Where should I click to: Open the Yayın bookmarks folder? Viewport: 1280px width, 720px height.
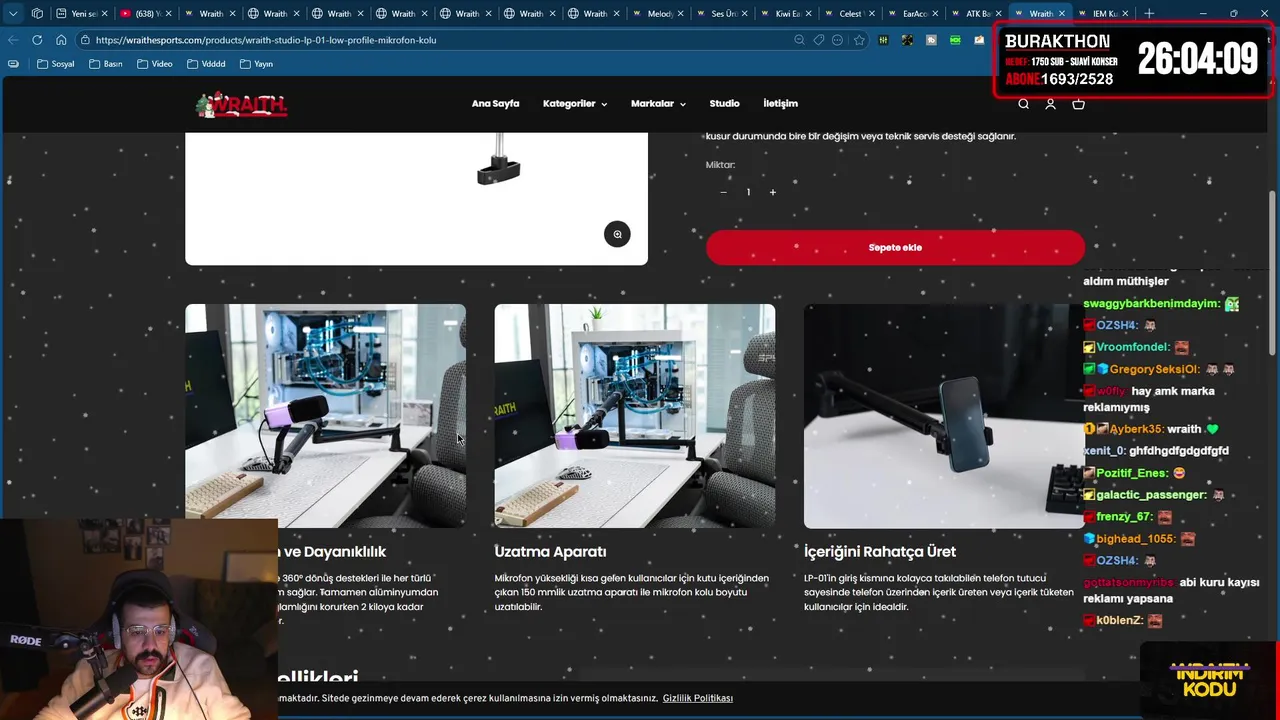pyautogui.click(x=256, y=64)
